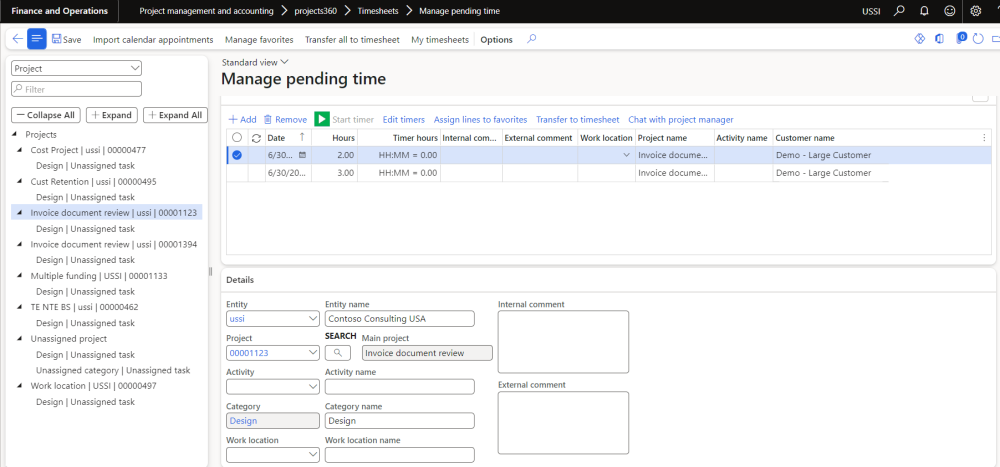Deselect the checked 2.00 hours row
This screenshot has width=1000, height=467.
click(237, 155)
